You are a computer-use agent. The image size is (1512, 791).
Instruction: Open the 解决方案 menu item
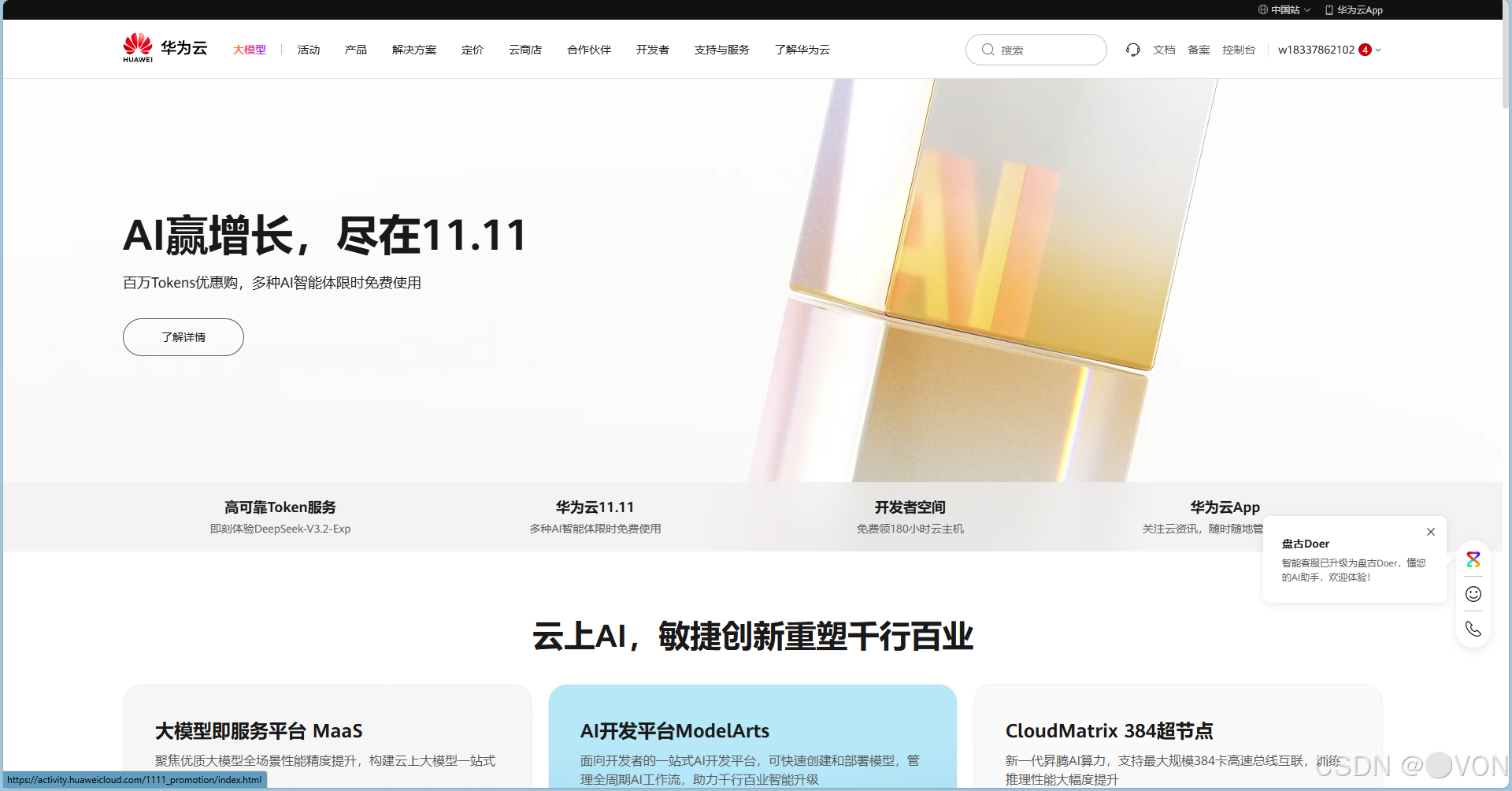pyautogui.click(x=413, y=50)
